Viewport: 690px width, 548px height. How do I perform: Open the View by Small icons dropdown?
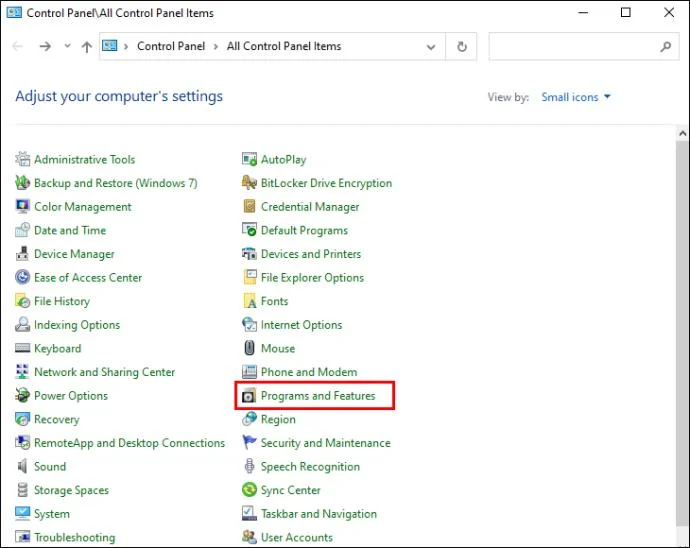click(576, 97)
